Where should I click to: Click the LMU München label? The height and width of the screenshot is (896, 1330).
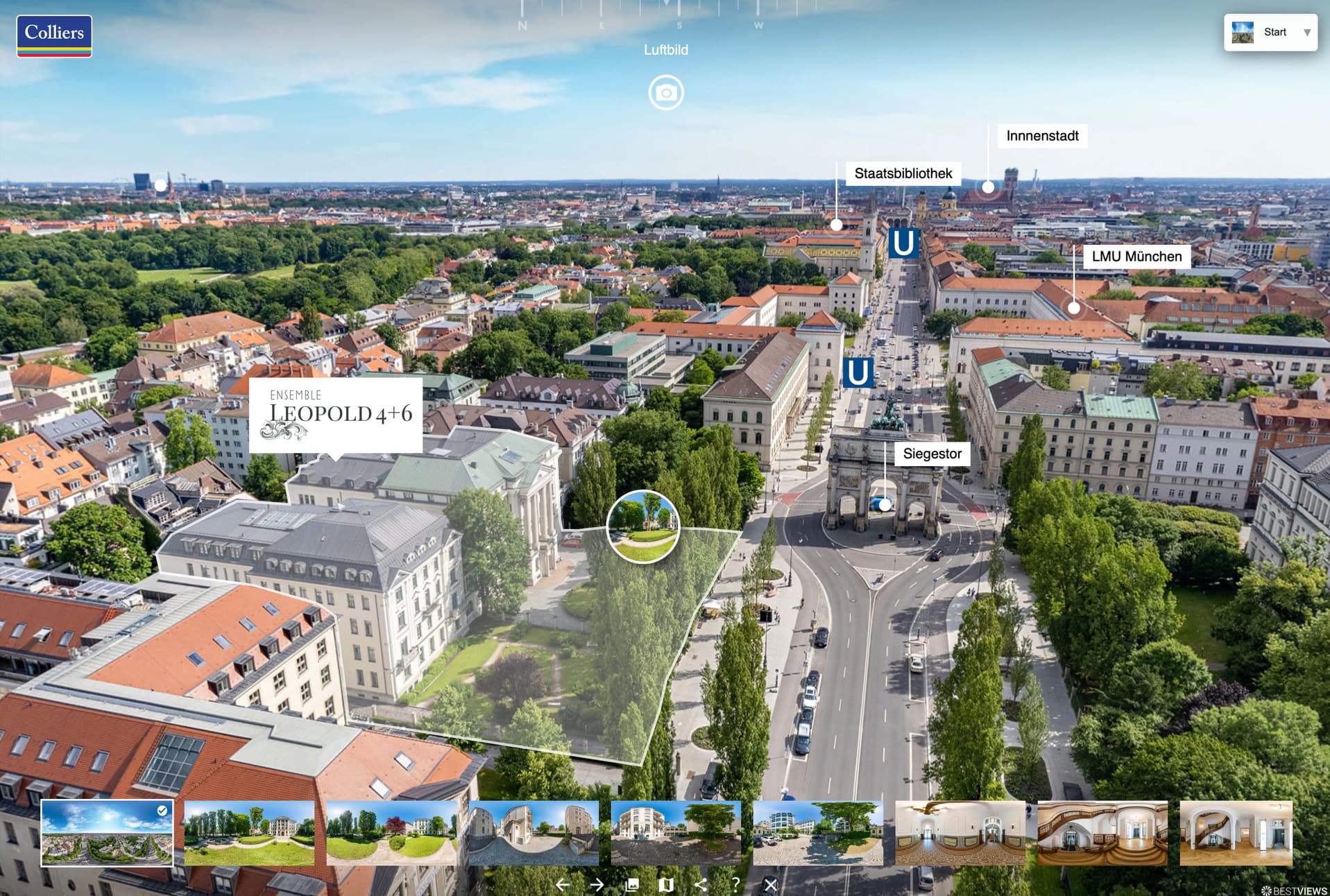point(1136,257)
